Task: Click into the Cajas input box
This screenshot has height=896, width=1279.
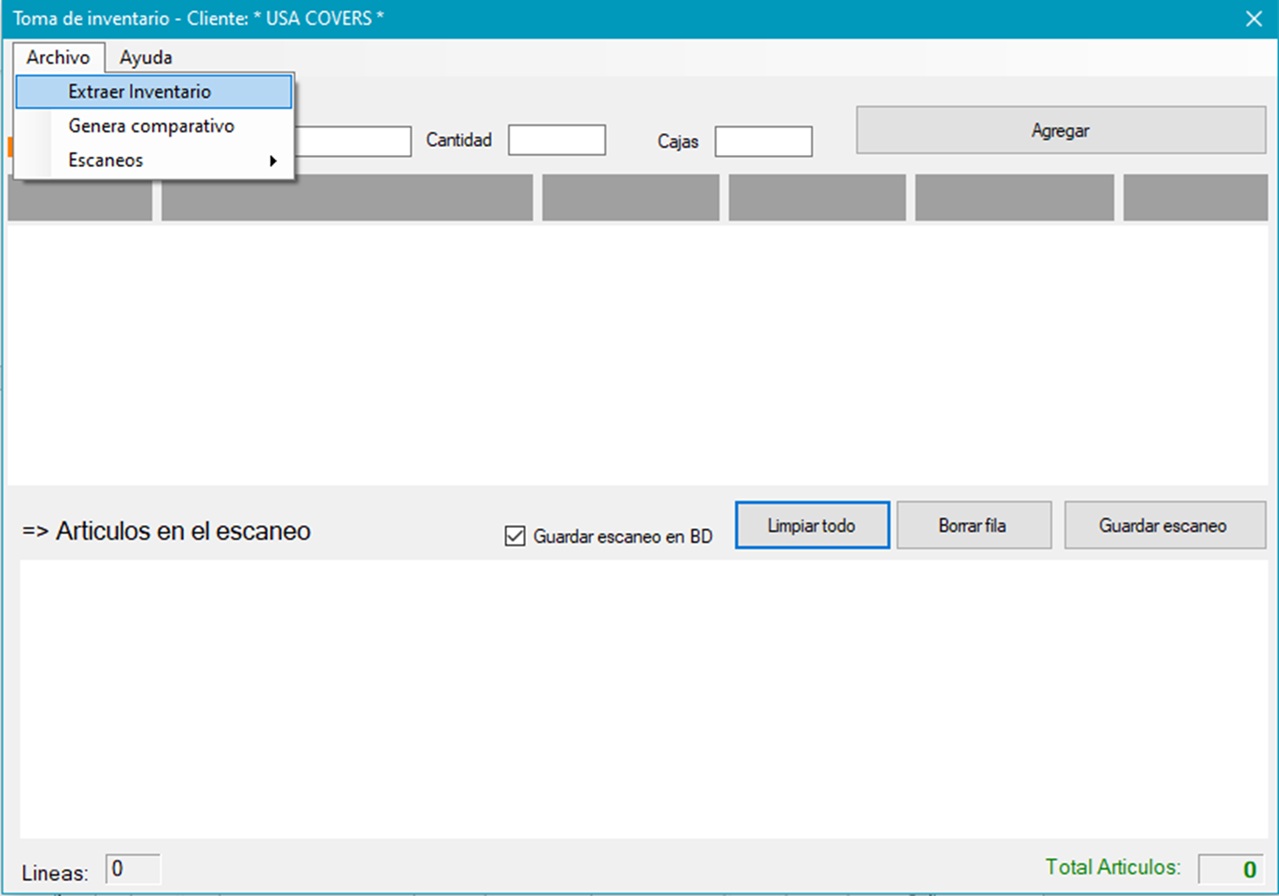Action: click(x=763, y=141)
